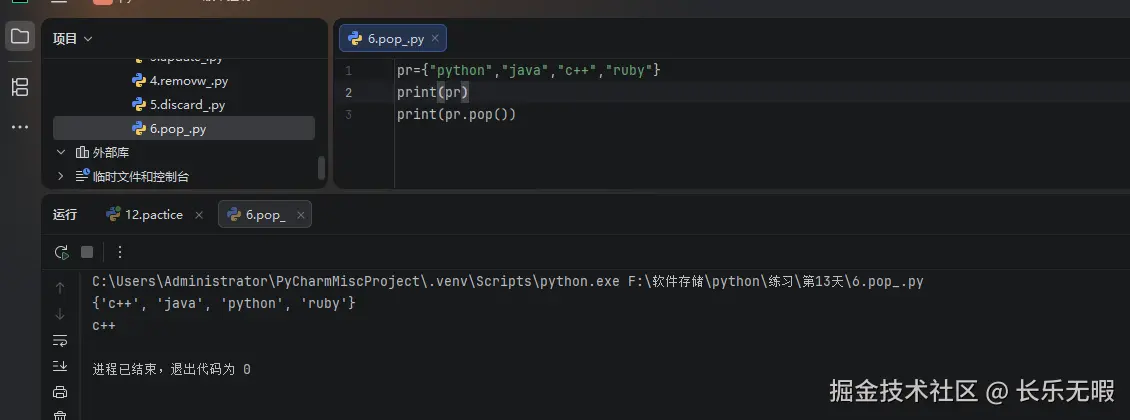Click the stop process square icon
This screenshot has width=1130, height=420.
[x=87, y=252]
